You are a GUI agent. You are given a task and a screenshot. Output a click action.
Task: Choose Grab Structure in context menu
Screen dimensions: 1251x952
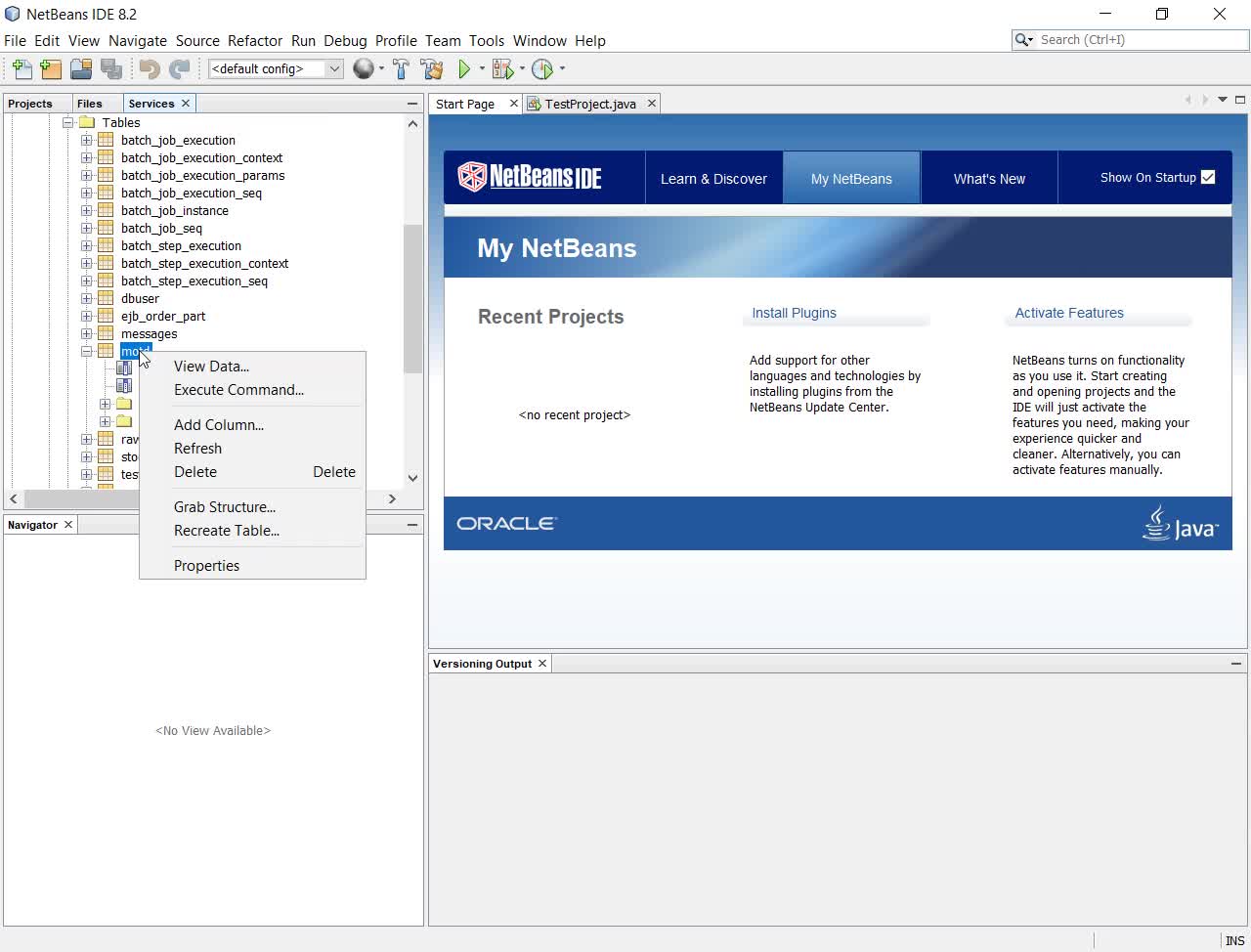252,506
